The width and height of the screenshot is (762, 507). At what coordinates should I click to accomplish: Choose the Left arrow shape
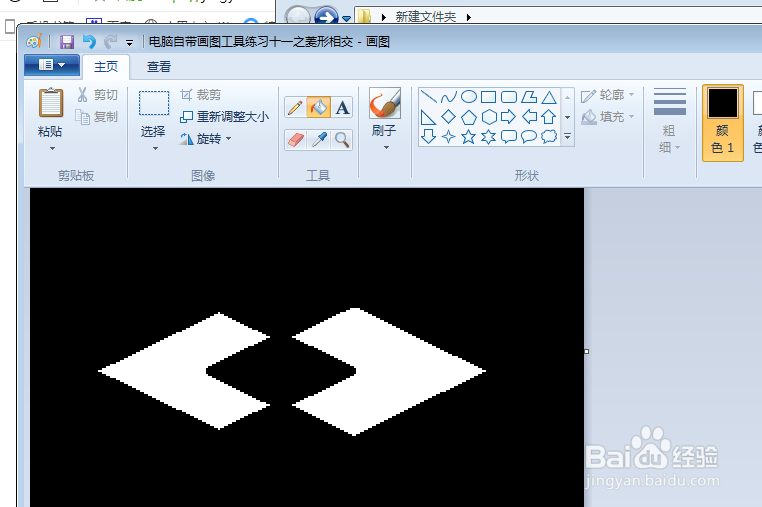[x=529, y=117]
